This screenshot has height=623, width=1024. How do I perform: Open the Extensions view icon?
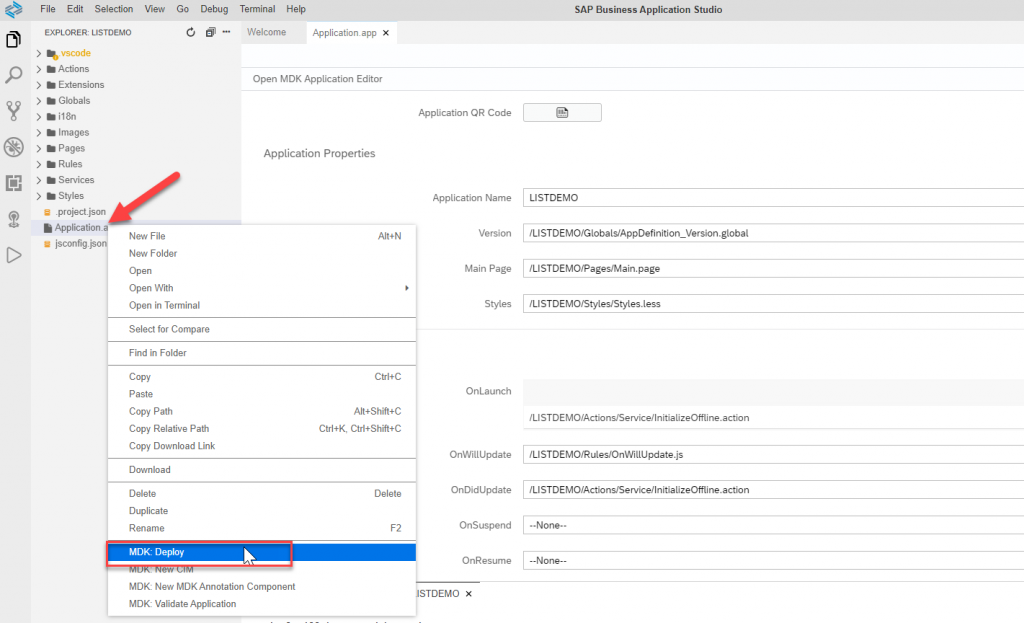[x=13, y=183]
